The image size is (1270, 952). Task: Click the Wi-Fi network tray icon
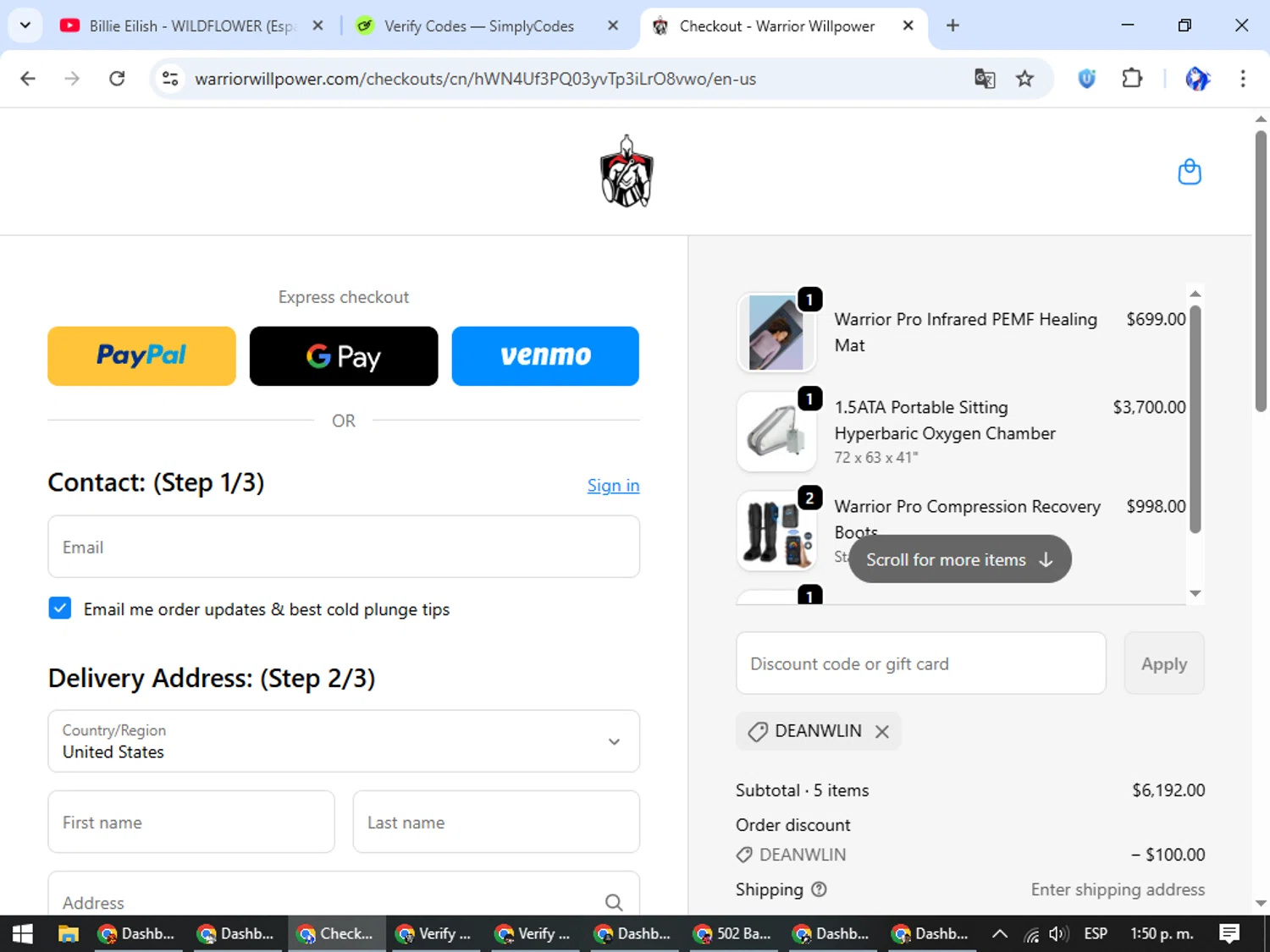[x=1031, y=933]
